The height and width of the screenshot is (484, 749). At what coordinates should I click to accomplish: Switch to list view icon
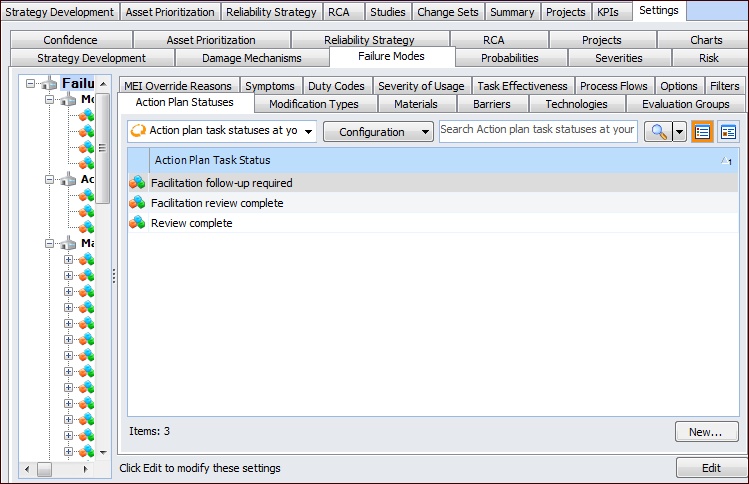click(x=702, y=132)
